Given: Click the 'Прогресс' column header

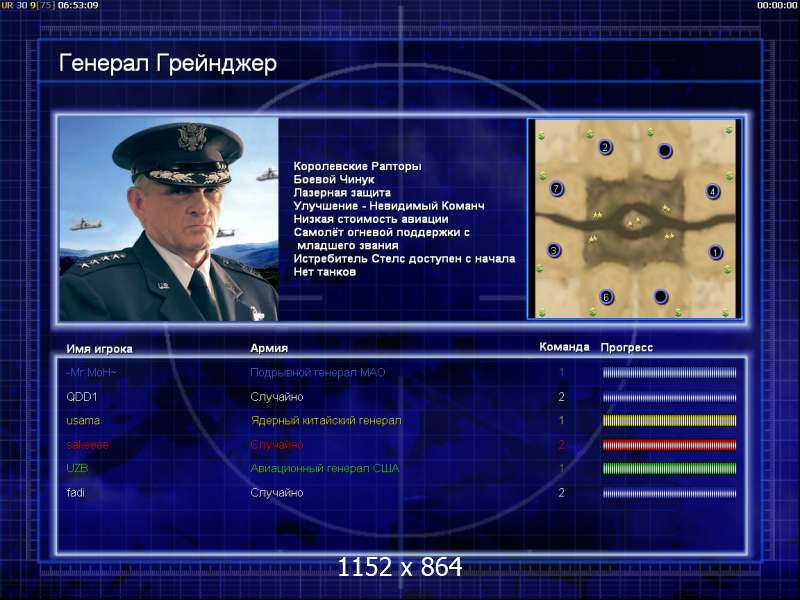Looking at the screenshot, I should coord(627,347).
